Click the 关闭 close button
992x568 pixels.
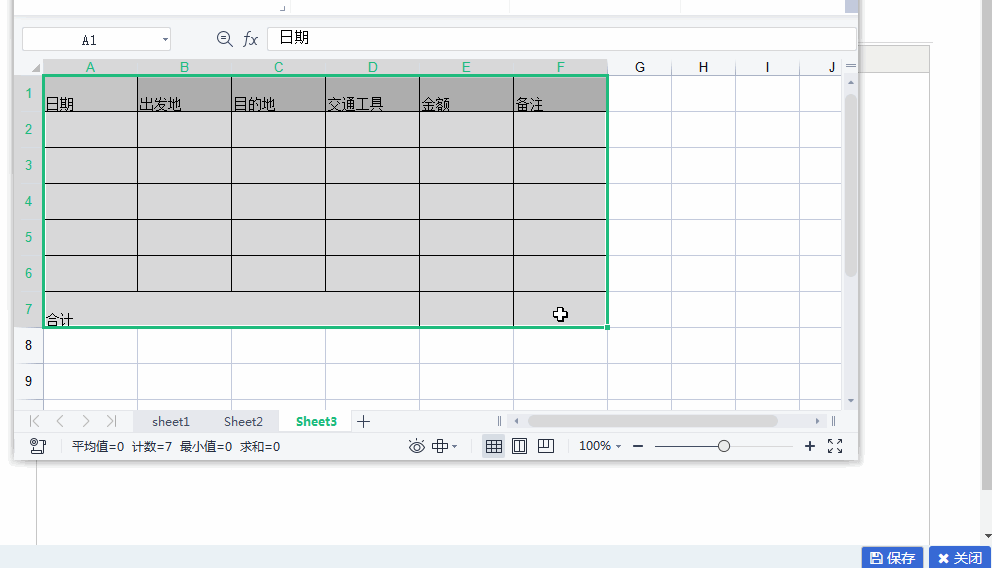click(x=960, y=558)
